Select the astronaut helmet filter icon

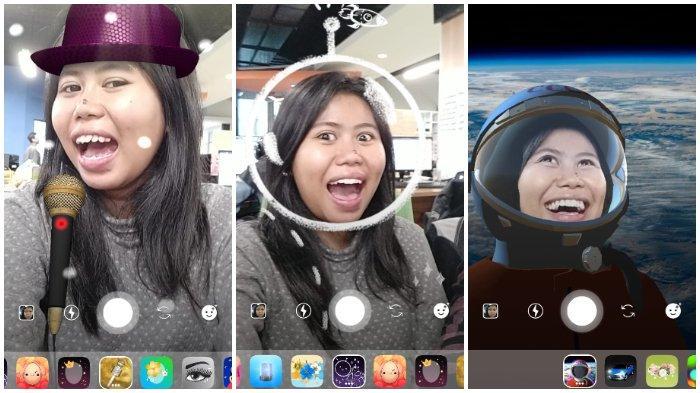[579, 371]
